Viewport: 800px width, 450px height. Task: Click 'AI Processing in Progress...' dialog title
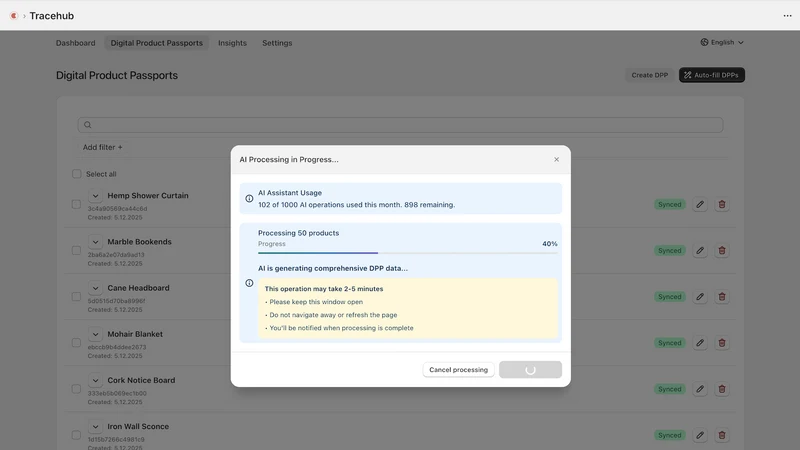pos(289,160)
